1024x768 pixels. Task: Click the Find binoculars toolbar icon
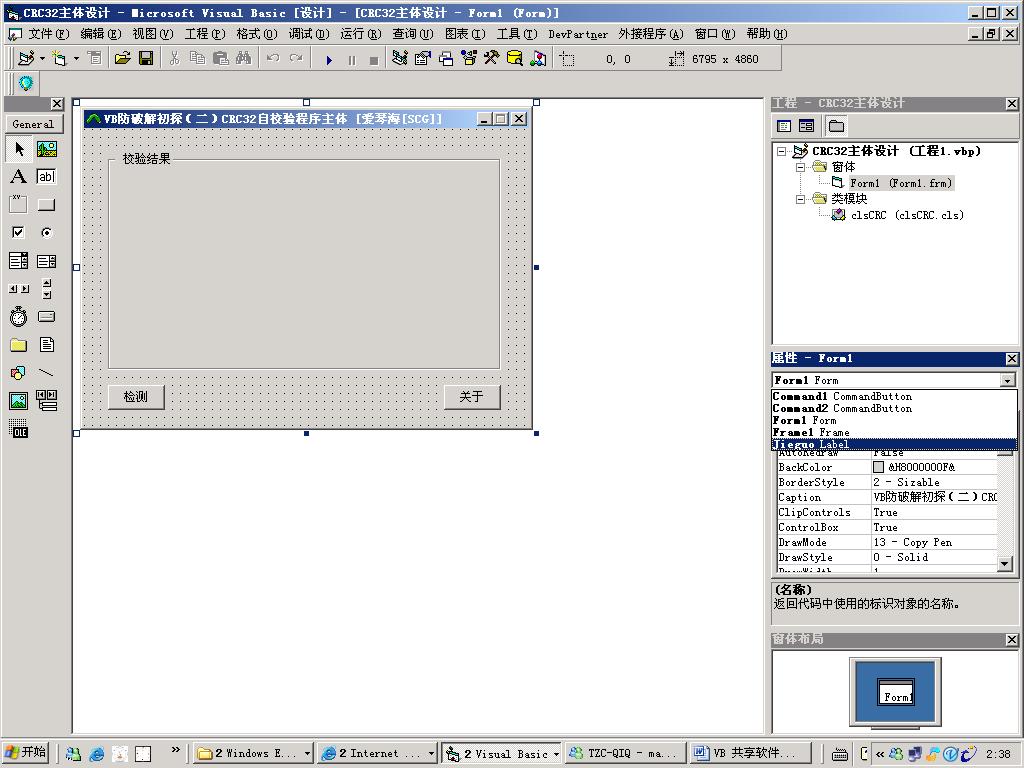244,59
